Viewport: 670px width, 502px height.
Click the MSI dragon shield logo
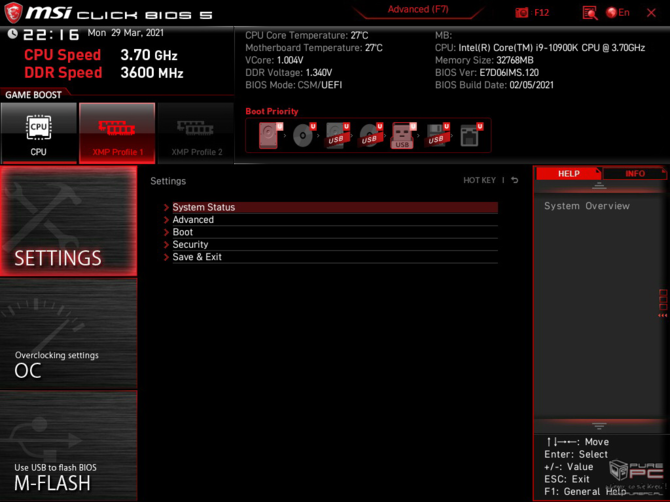coord(13,12)
